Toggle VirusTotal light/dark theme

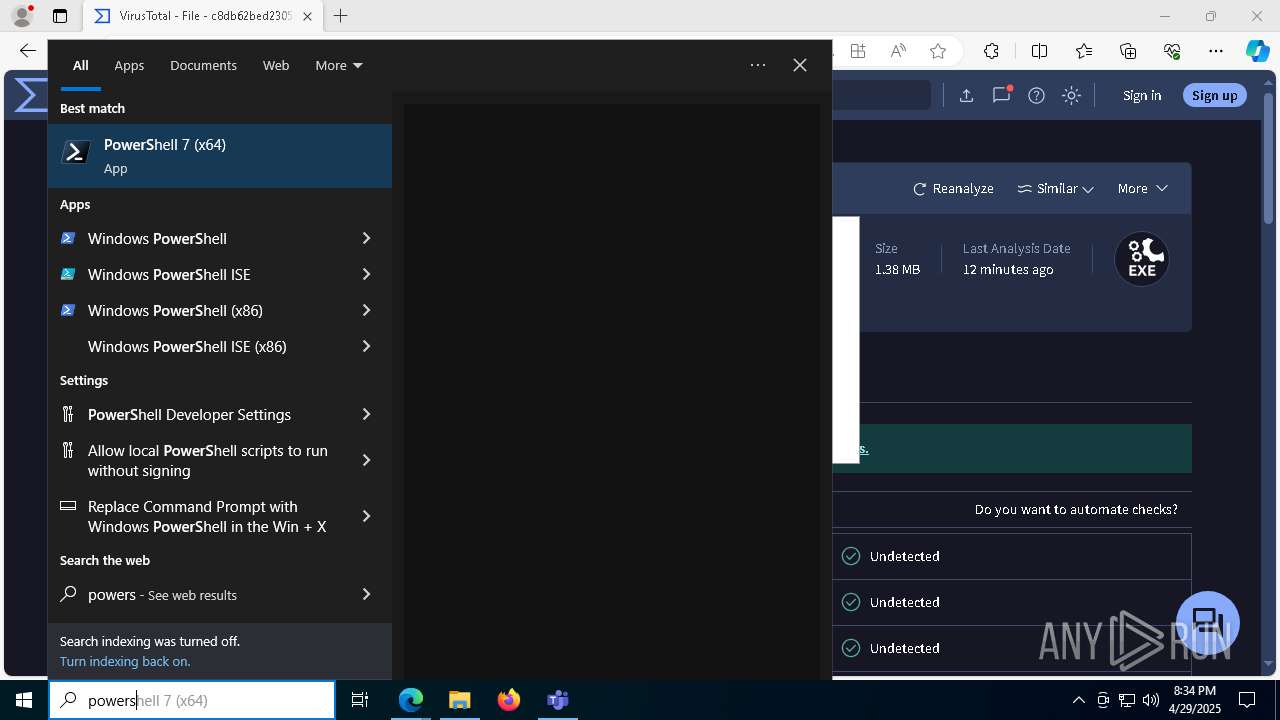coord(1071,95)
